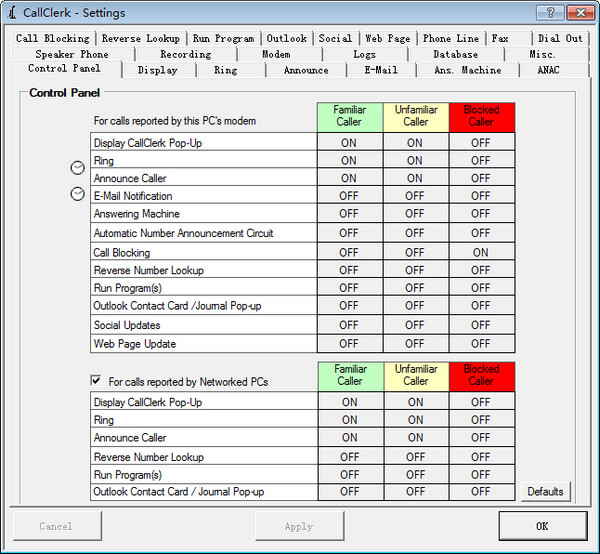Click the CallClerk app icon in title bar

click(12, 13)
